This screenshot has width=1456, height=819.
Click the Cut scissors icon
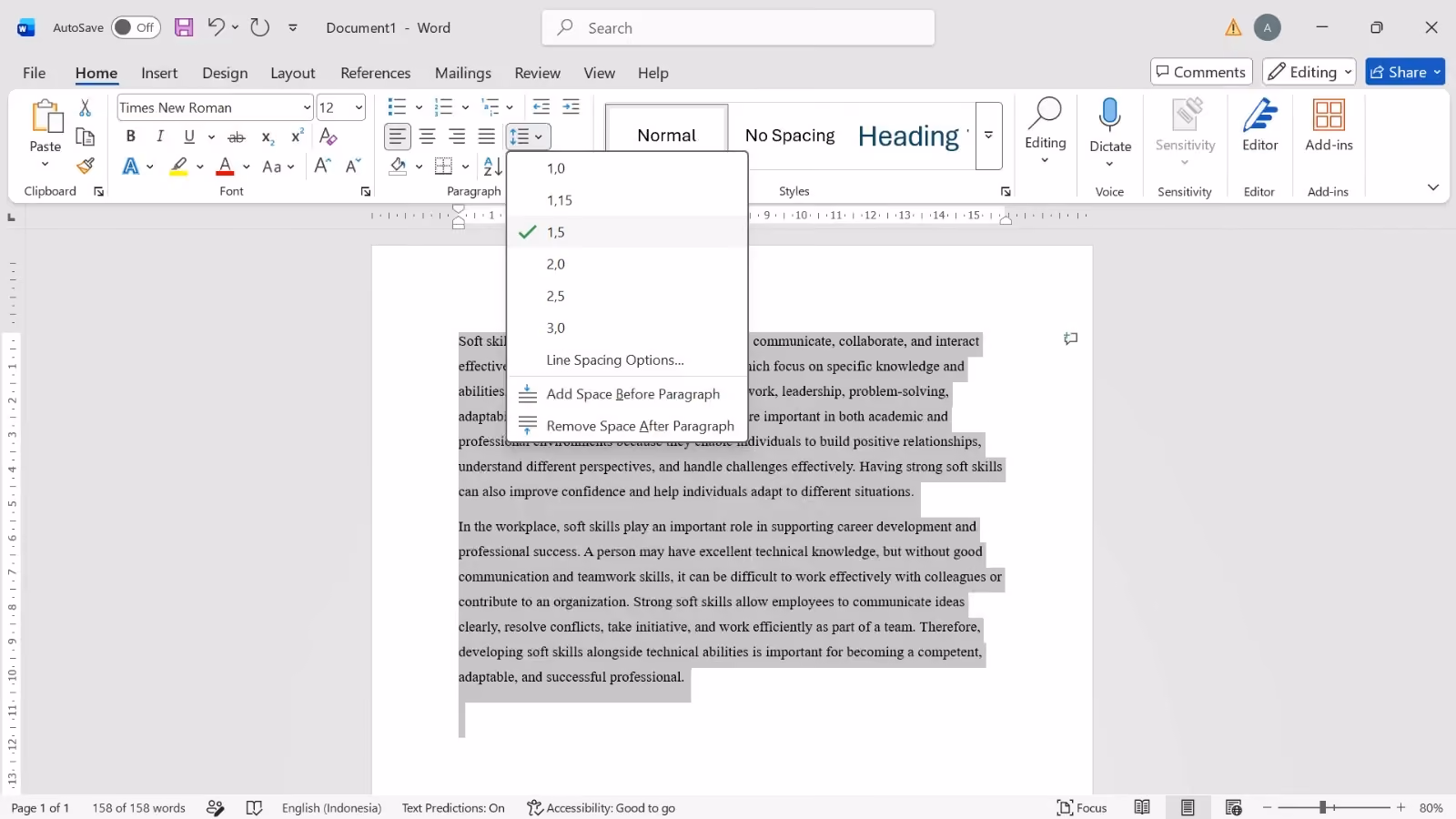(85, 108)
